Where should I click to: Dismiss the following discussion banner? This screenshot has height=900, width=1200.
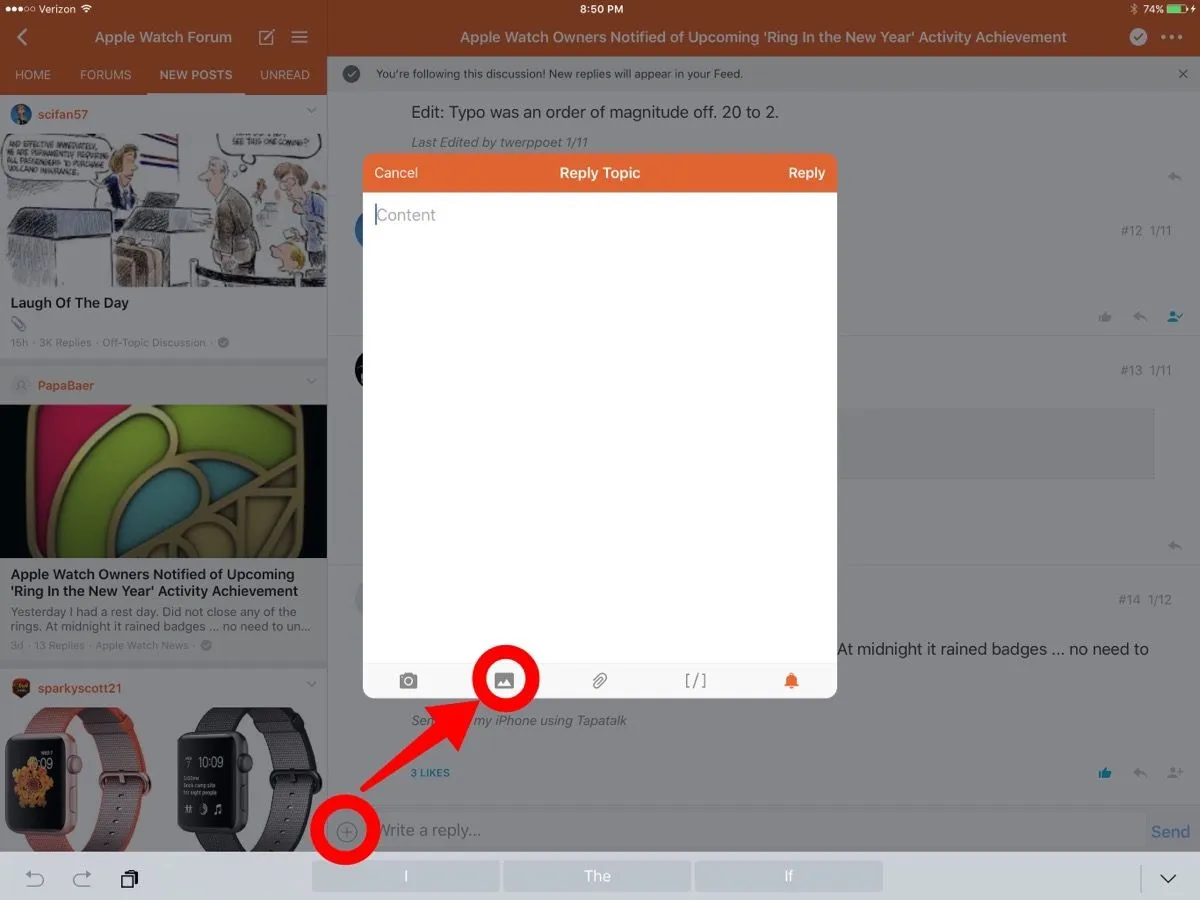[x=1183, y=74]
